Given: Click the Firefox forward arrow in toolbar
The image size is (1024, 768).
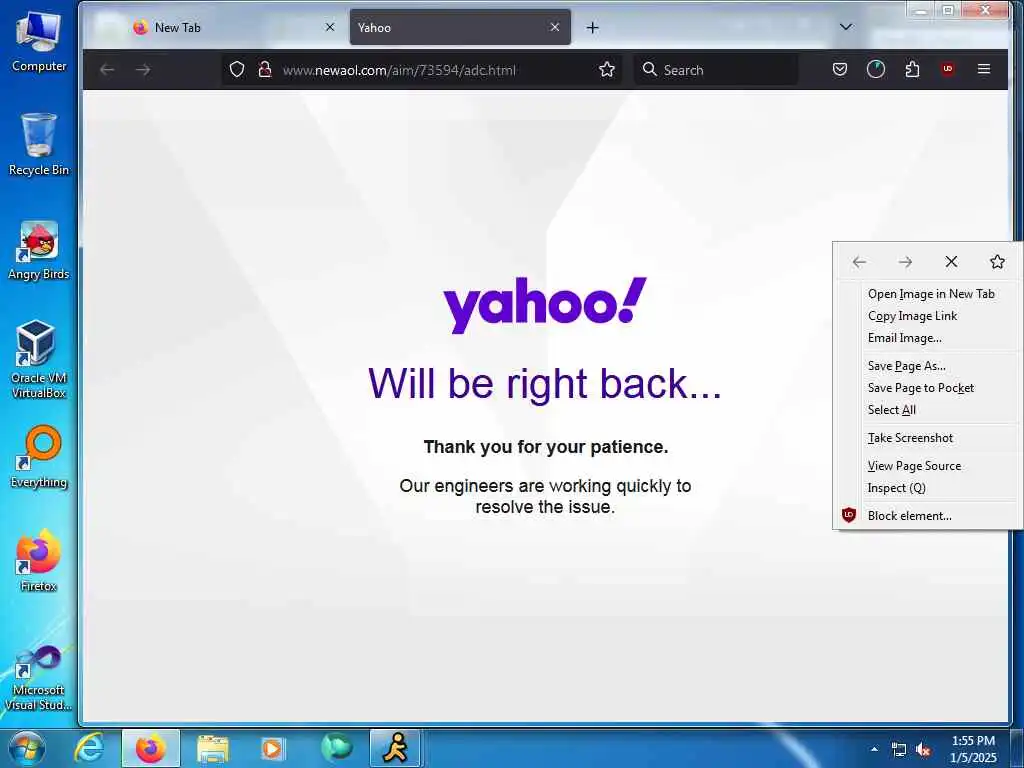Looking at the screenshot, I should tap(143, 69).
